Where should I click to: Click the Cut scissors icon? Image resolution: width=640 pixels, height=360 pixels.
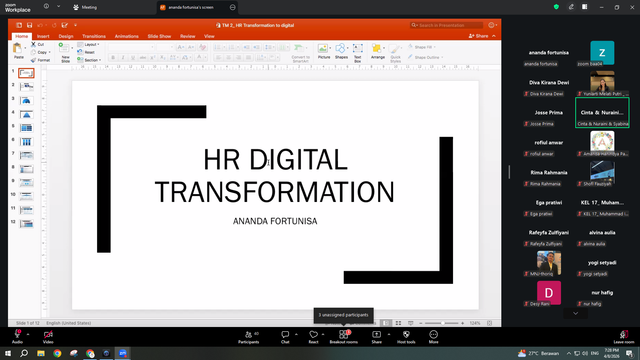click(34, 44)
